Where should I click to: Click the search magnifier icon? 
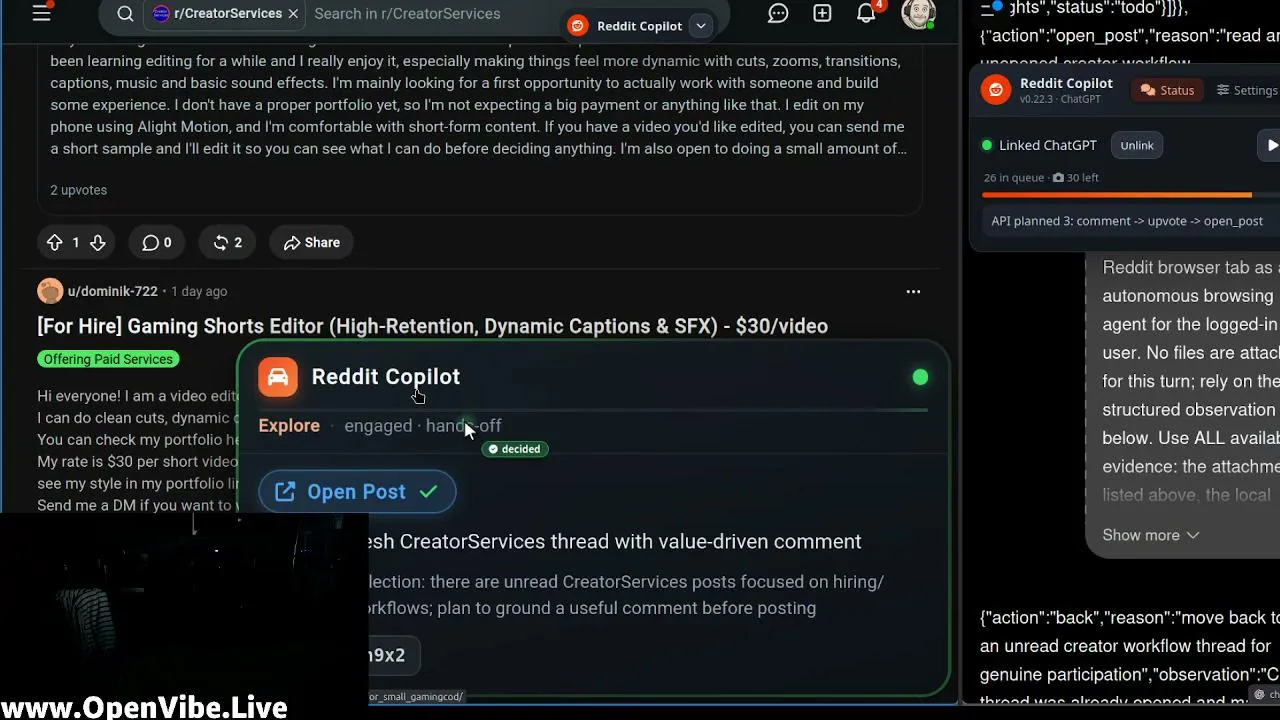point(125,14)
